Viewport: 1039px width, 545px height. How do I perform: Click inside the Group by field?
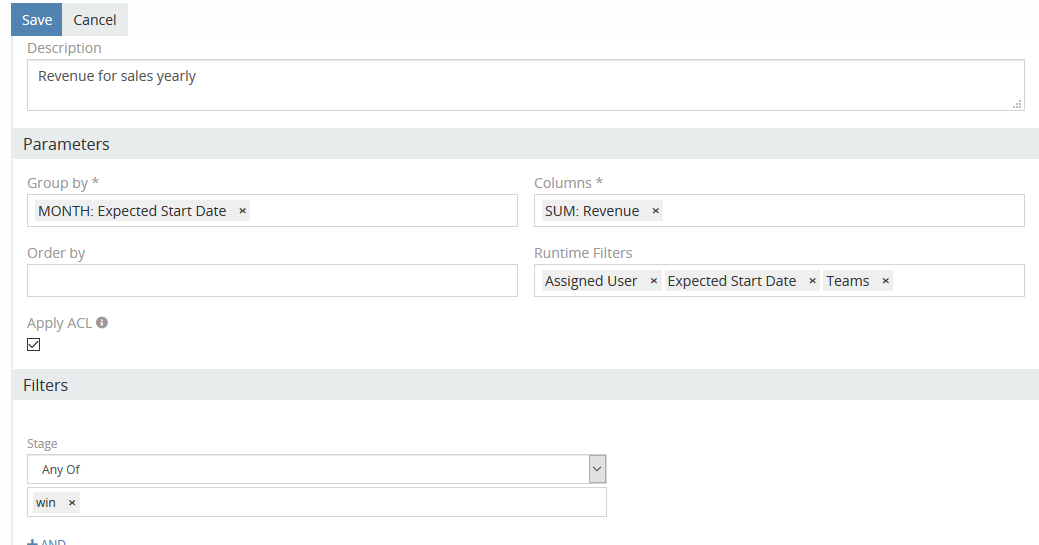tap(380, 211)
